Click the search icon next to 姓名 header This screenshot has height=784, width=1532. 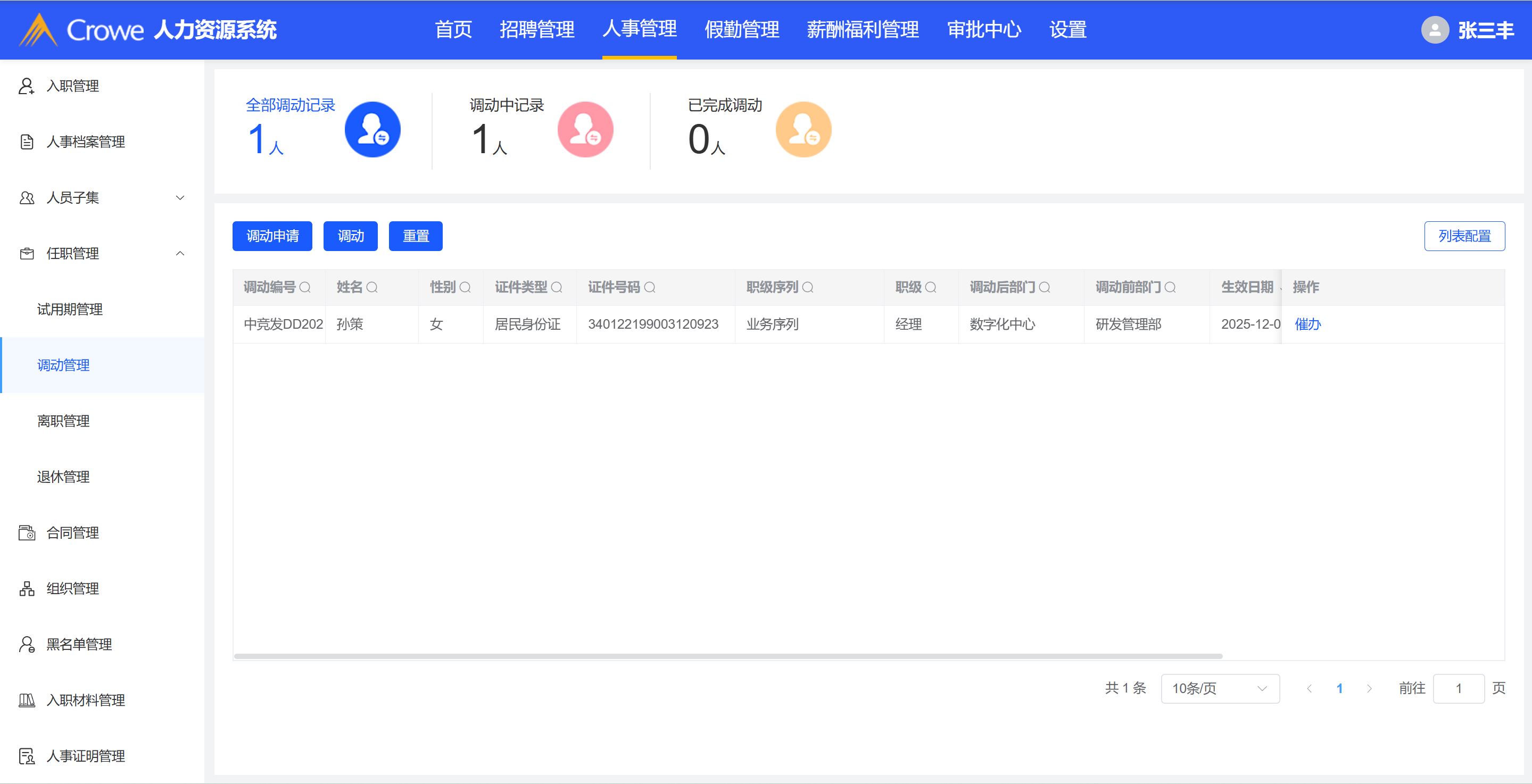[x=372, y=288]
